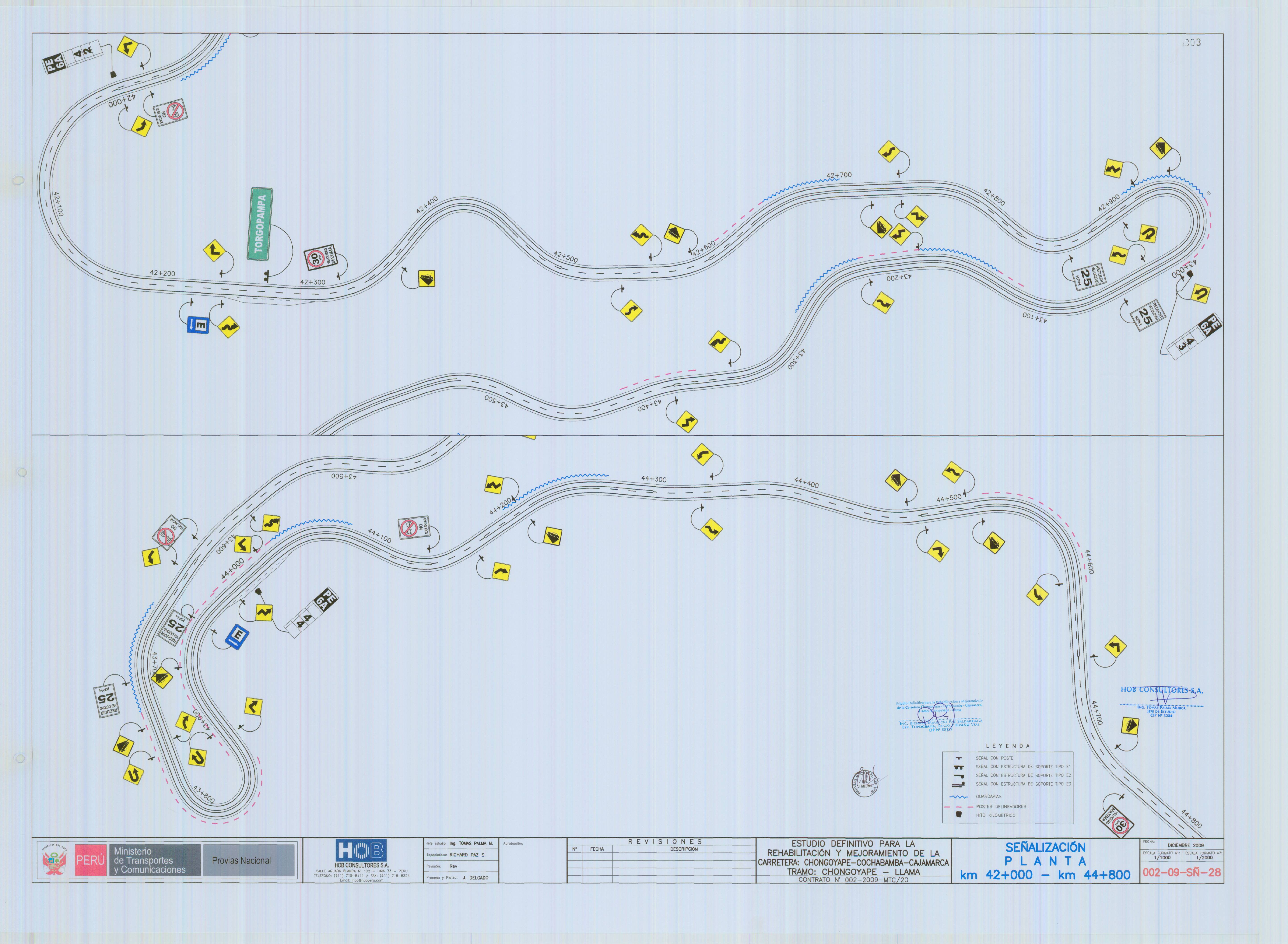Viewport: 1288px width, 944px height.
Task: Click the blue Guardavias zigzag legend symbol
Action: coord(958,797)
